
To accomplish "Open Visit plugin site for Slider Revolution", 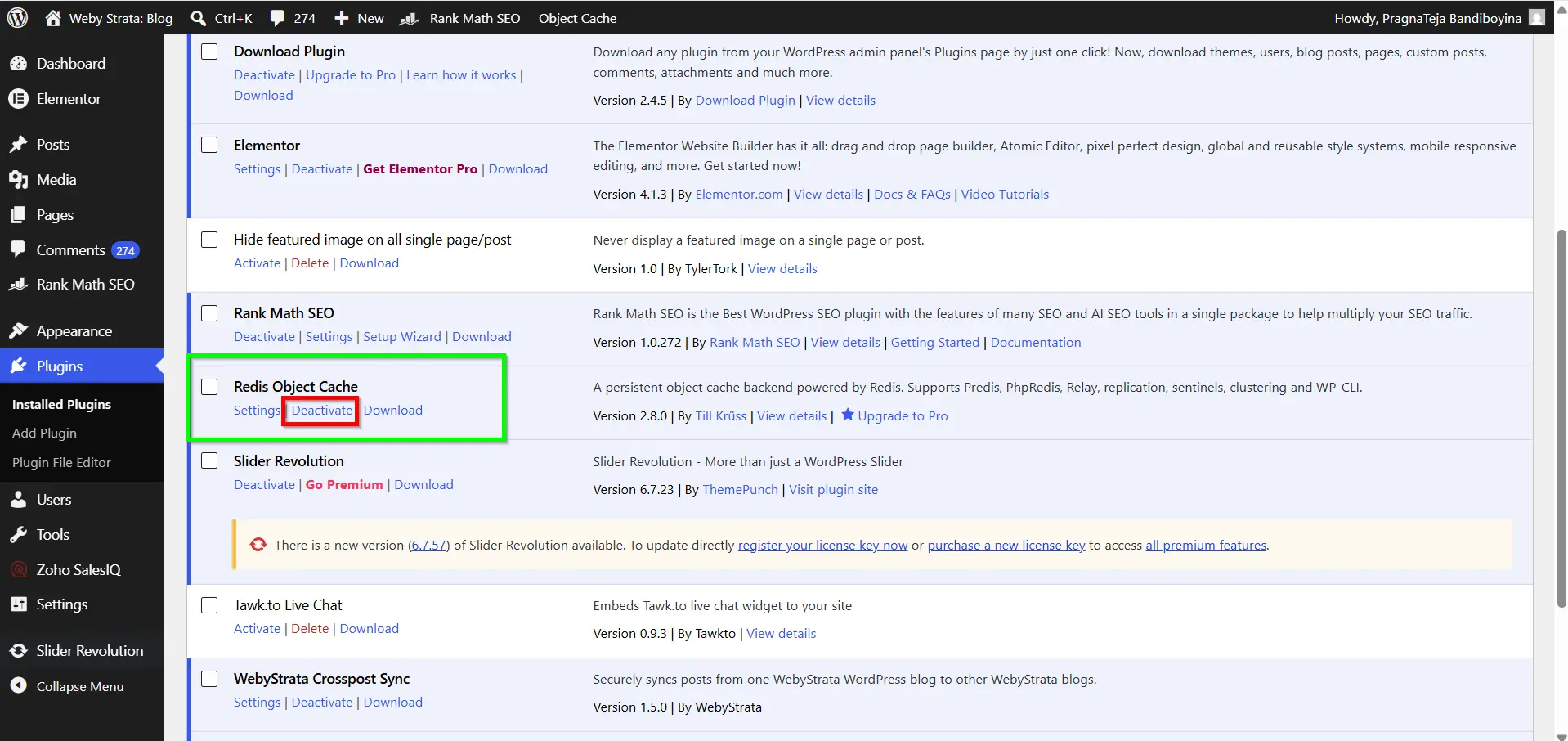I will tap(833, 489).
